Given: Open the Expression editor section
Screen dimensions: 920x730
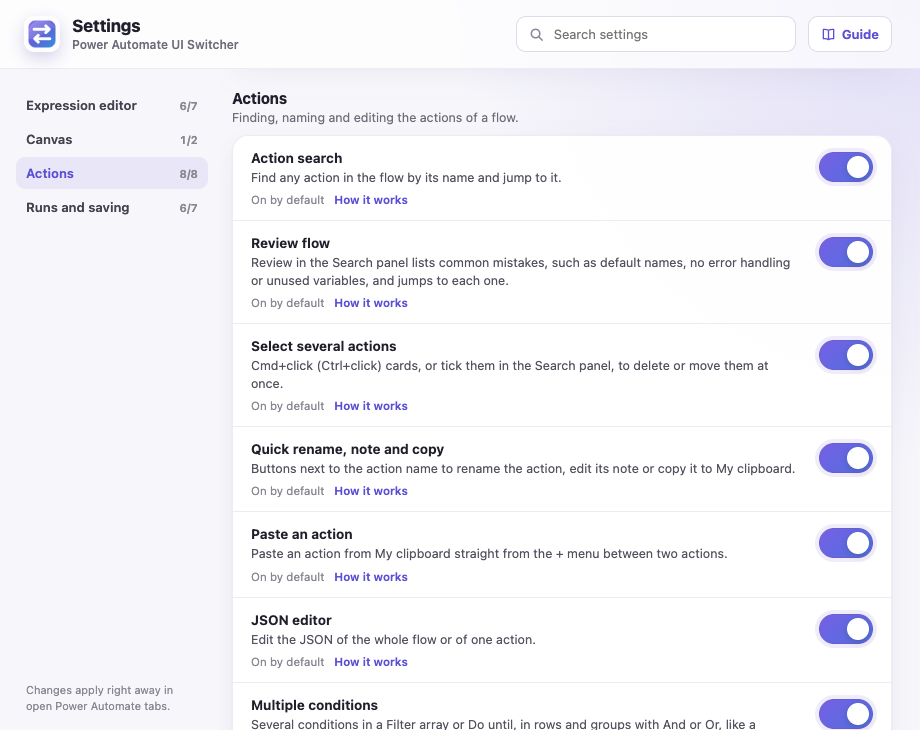Looking at the screenshot, I should pos(111,106).
